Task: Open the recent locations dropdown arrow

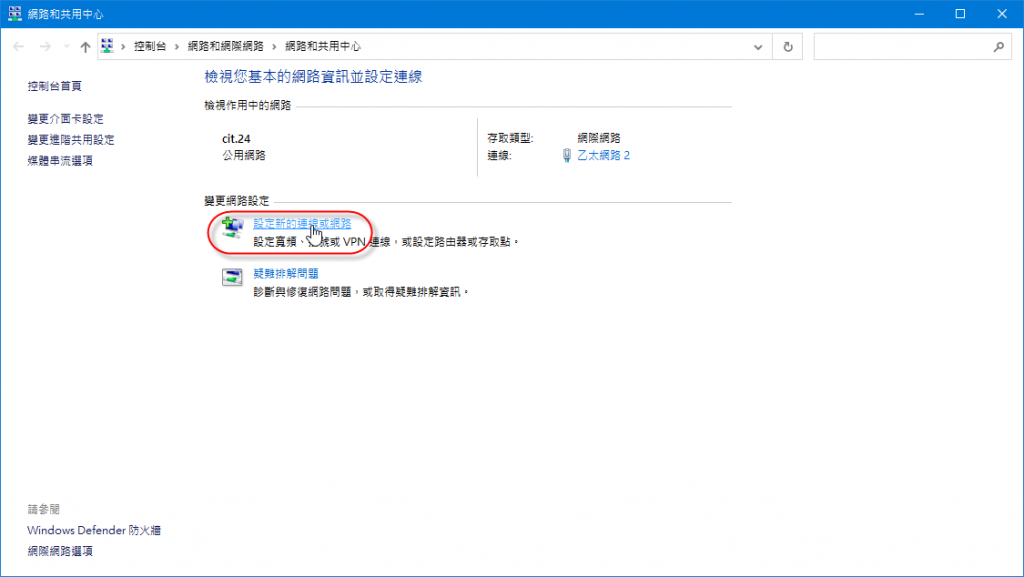Action: (x=67, y=47)
